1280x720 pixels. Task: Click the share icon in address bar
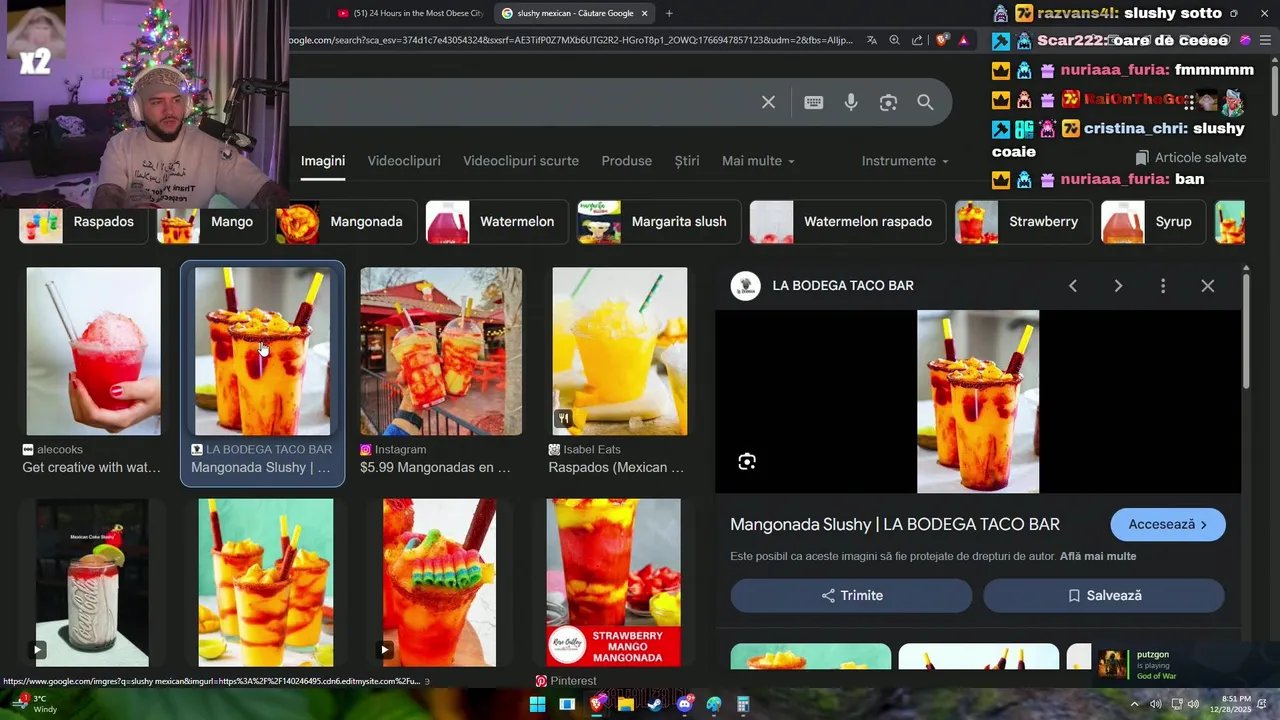[917, 40]
